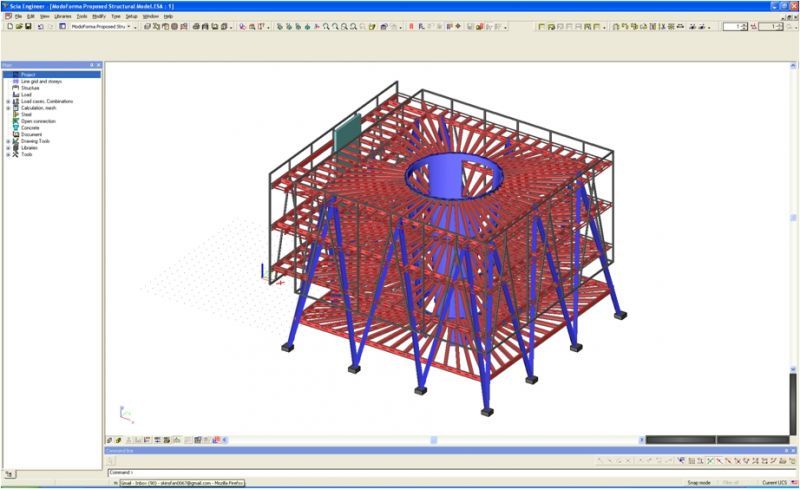Open the Load service in tree
Image resolution: width=800 pixels, height=489 pixels.
pyautogui.click(x=25, y=94)
